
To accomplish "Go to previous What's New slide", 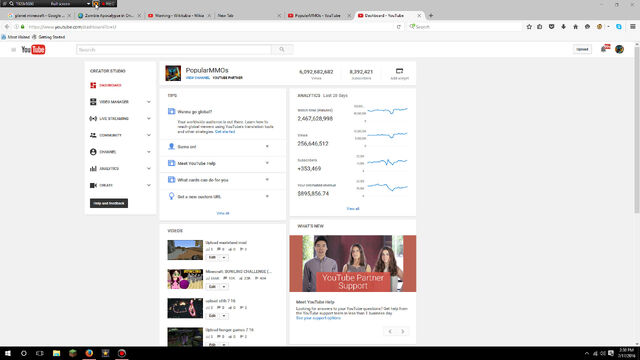I will coord(390,331).
